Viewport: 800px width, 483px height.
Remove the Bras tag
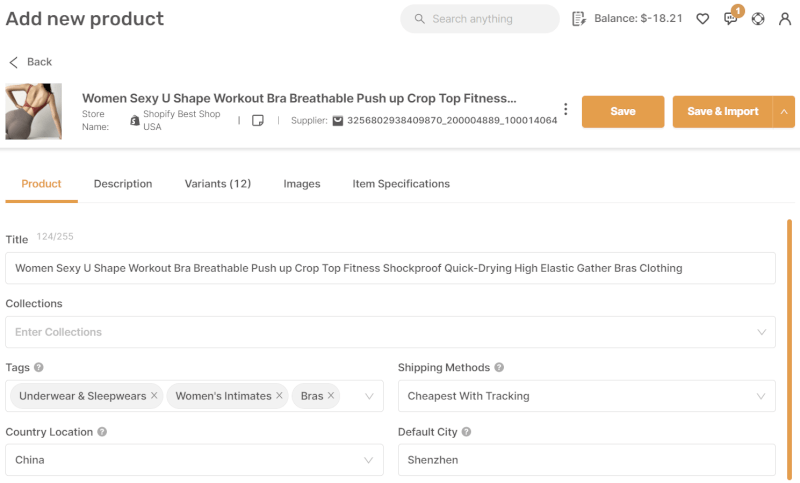331,395
